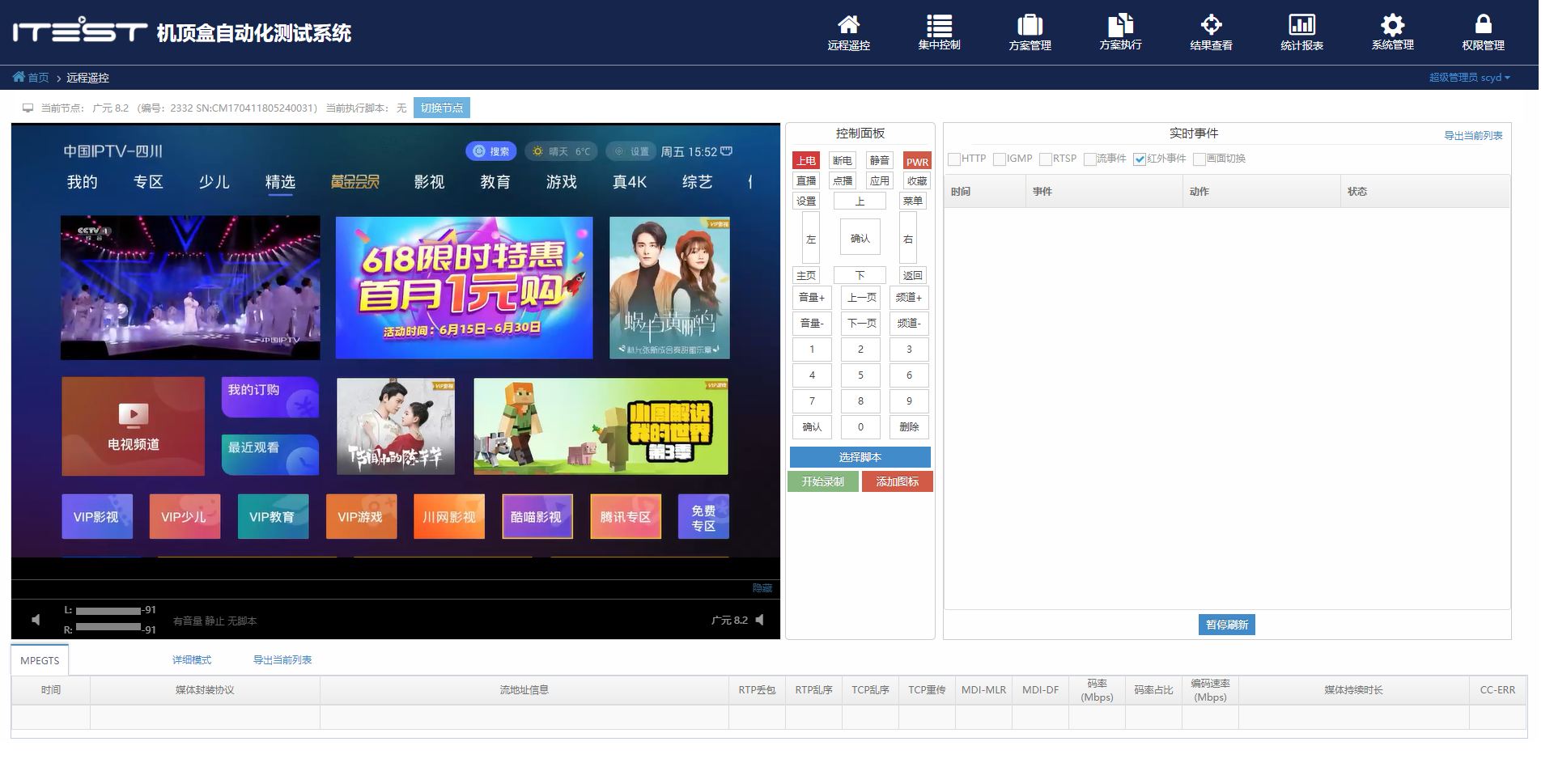1554x784 pixels.
Task: Open 统计报表 bar chart icon
Action: tap(1301, 32)
